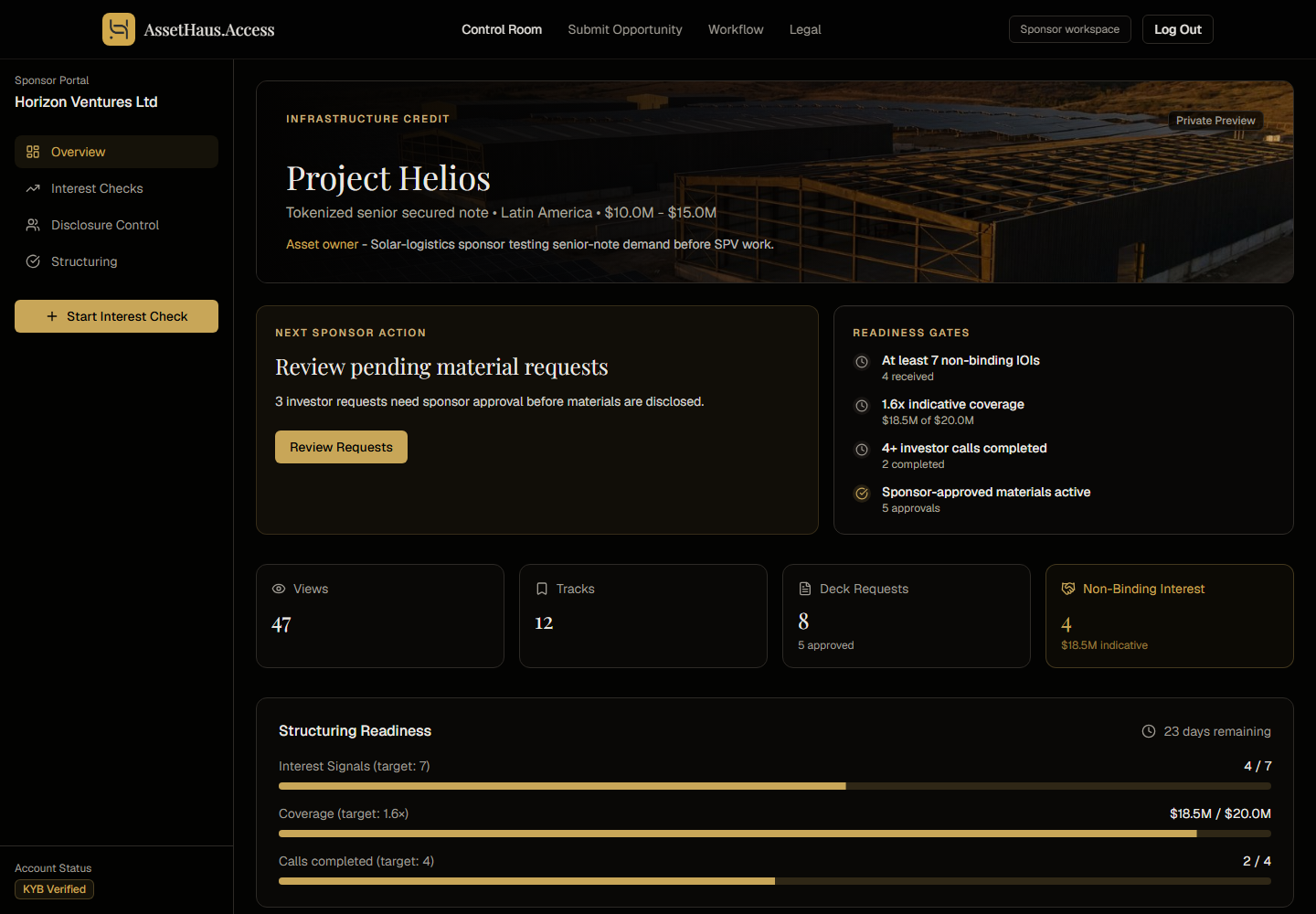Click the Tracks card value 12
The height and width of the screenshot is (914, 1316).
coord(544,623)
